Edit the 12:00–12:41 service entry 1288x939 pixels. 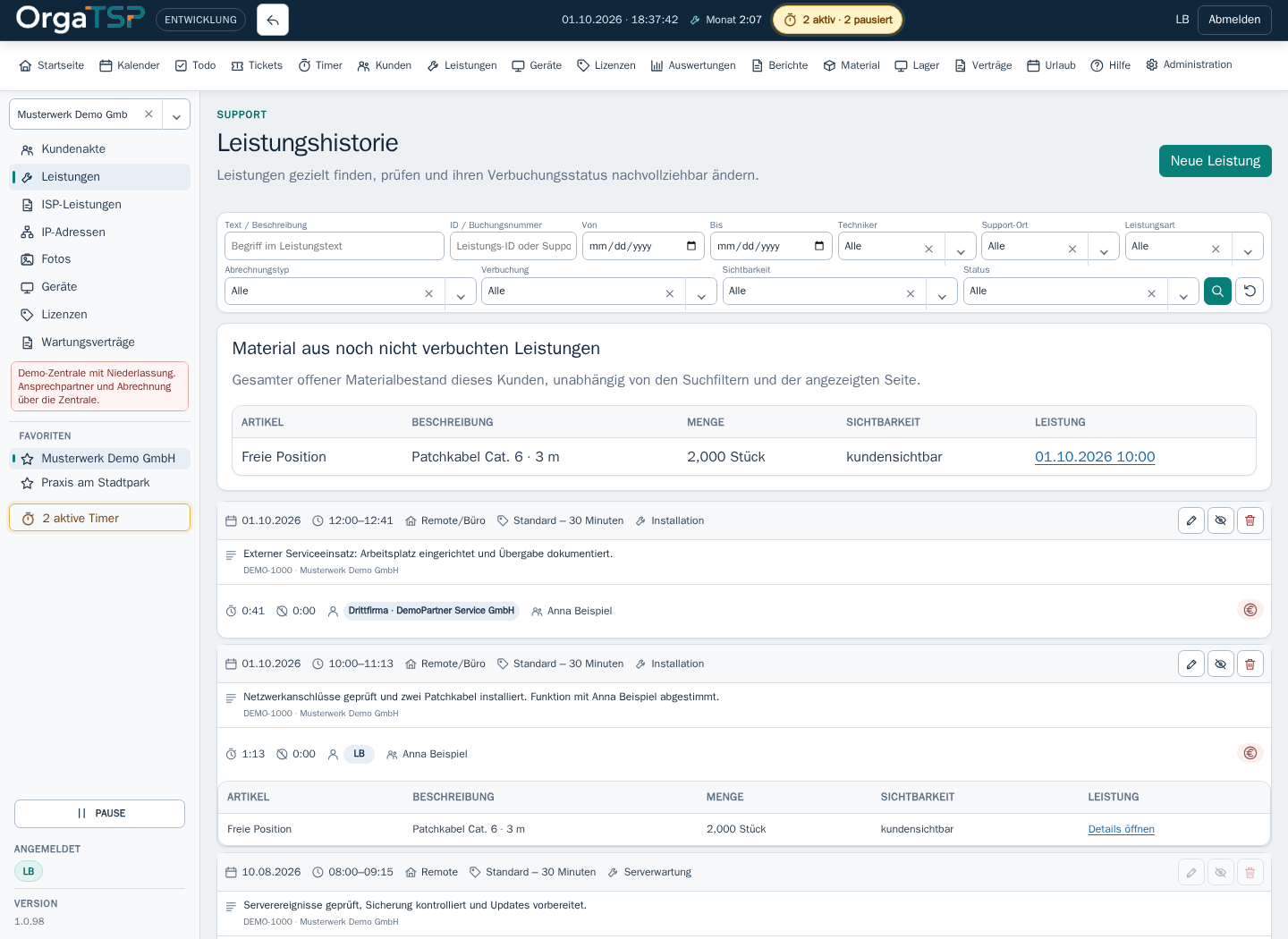pos(1191,520)
